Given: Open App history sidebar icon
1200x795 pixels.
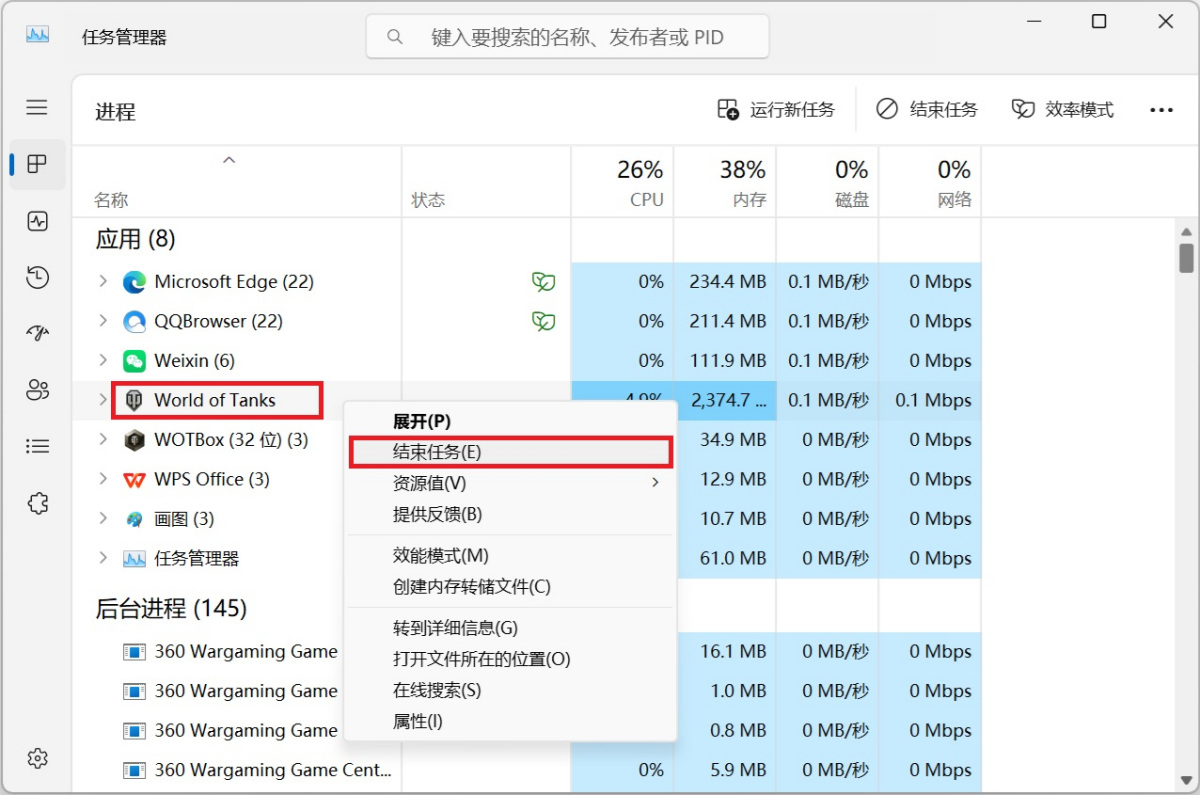Looking at the screenshot, I should coord(37,277).
